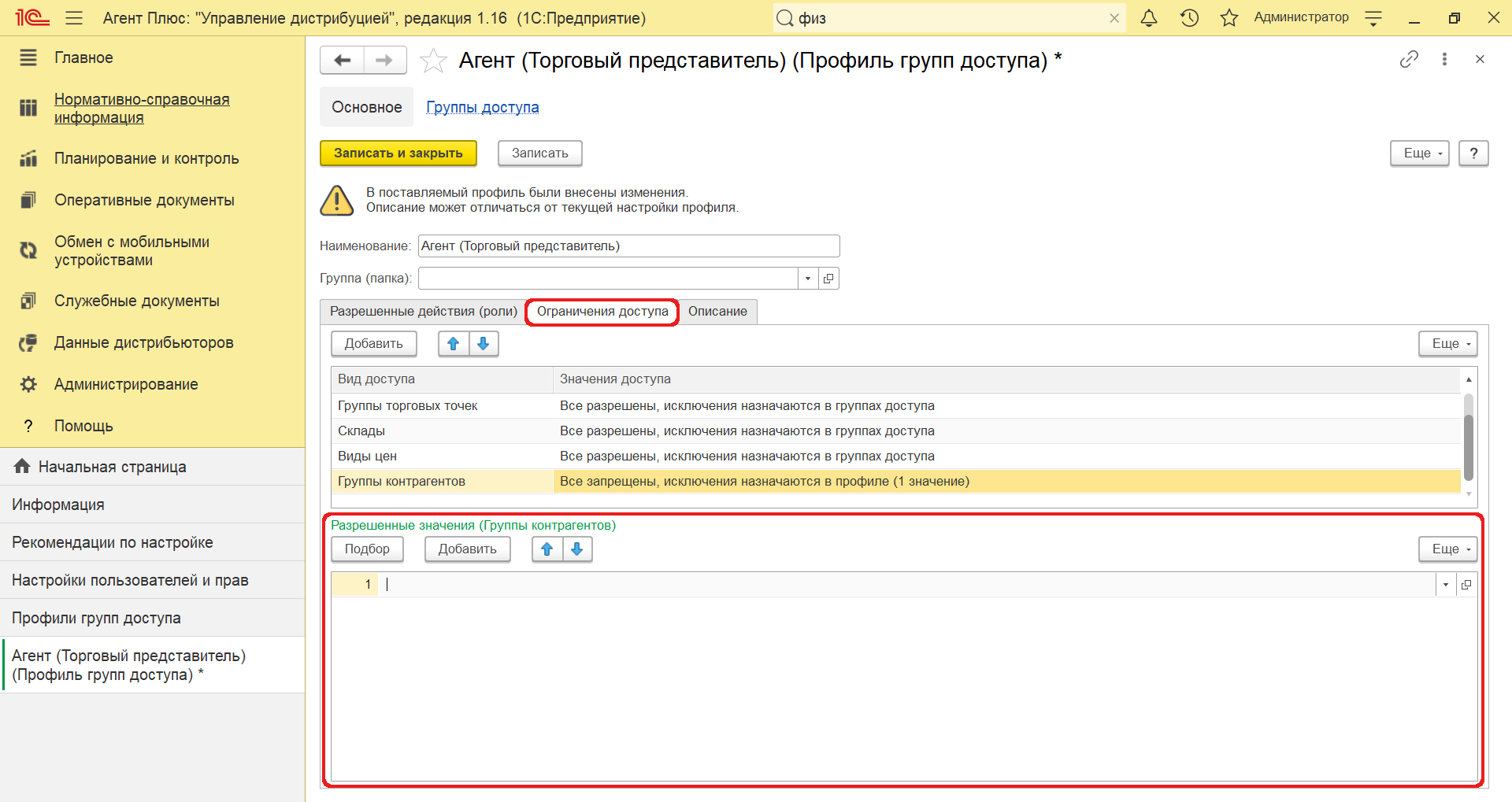The width and height of the screenshot is (1512, 802).
Task: Open Профили групп доступа item
Action: (x=153, y=618)
